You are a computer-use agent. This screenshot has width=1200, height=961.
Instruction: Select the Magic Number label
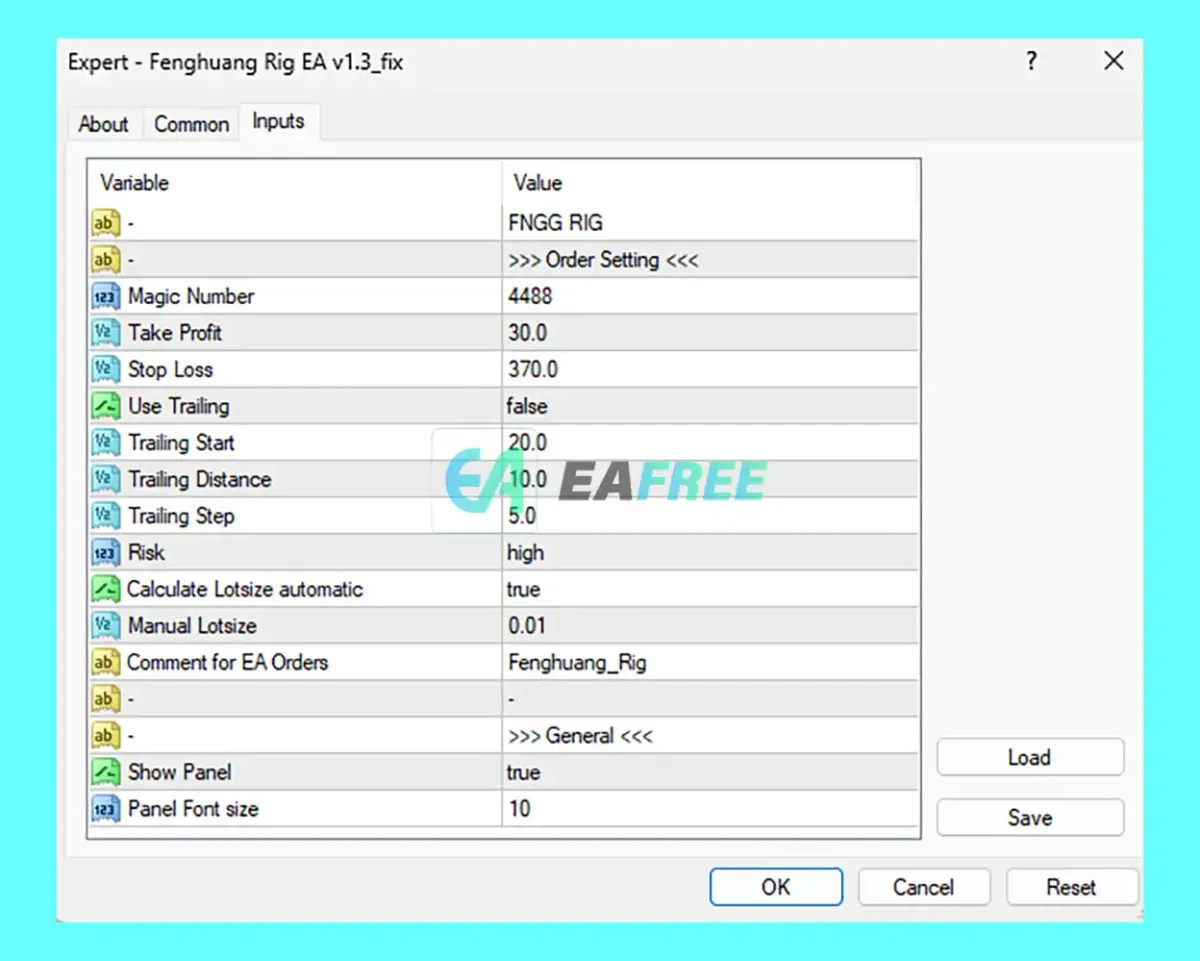click(191, 296)
